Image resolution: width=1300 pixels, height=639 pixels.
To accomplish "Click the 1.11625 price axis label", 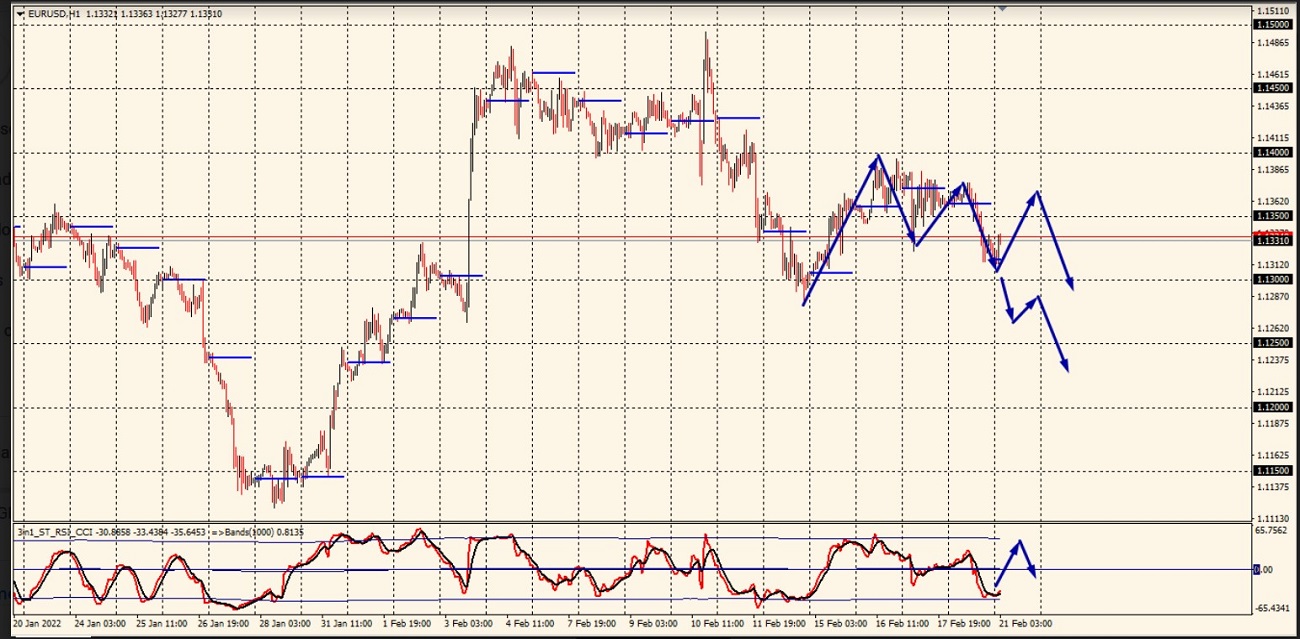I will pyautogui.click(x=1274, y=455).
